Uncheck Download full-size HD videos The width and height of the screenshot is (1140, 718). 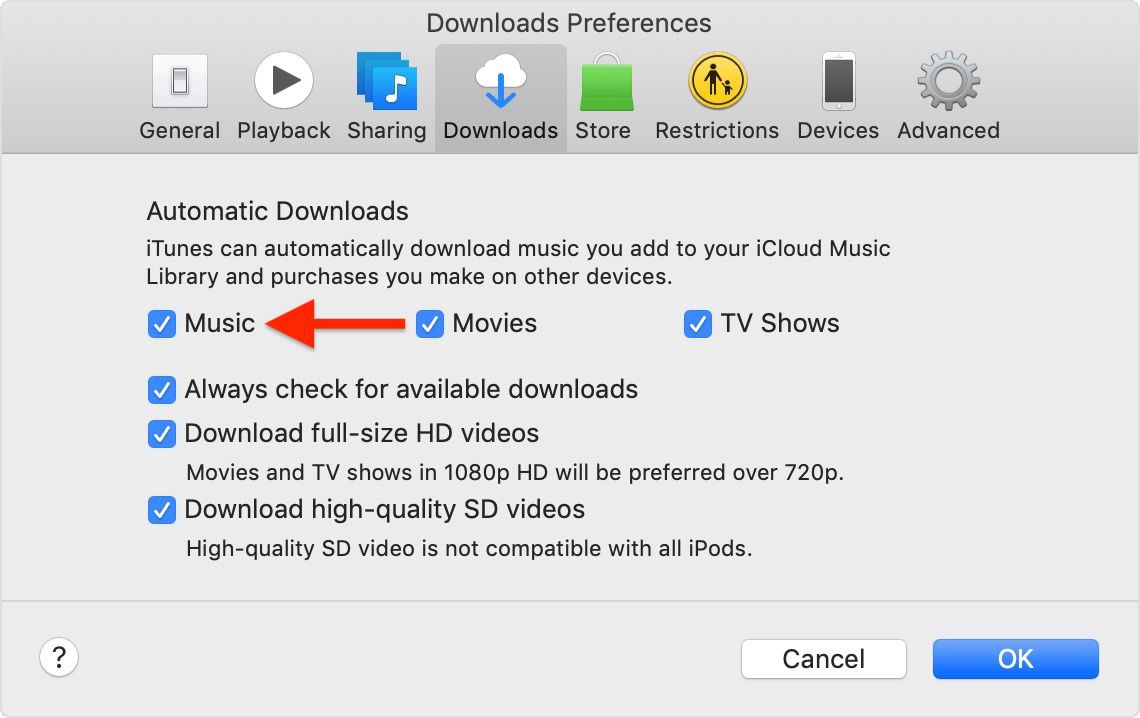tap(161, 434)
